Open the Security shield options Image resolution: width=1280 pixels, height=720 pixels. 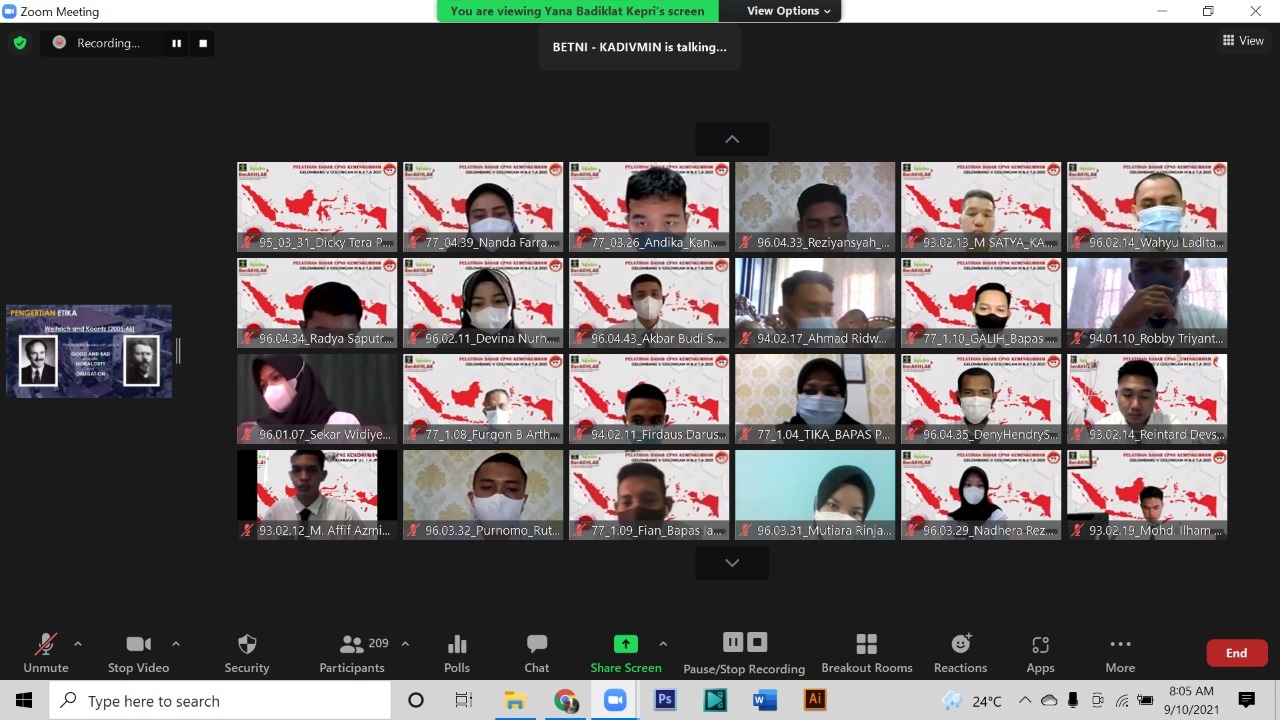pyautogui.click(x=247, y=653)
